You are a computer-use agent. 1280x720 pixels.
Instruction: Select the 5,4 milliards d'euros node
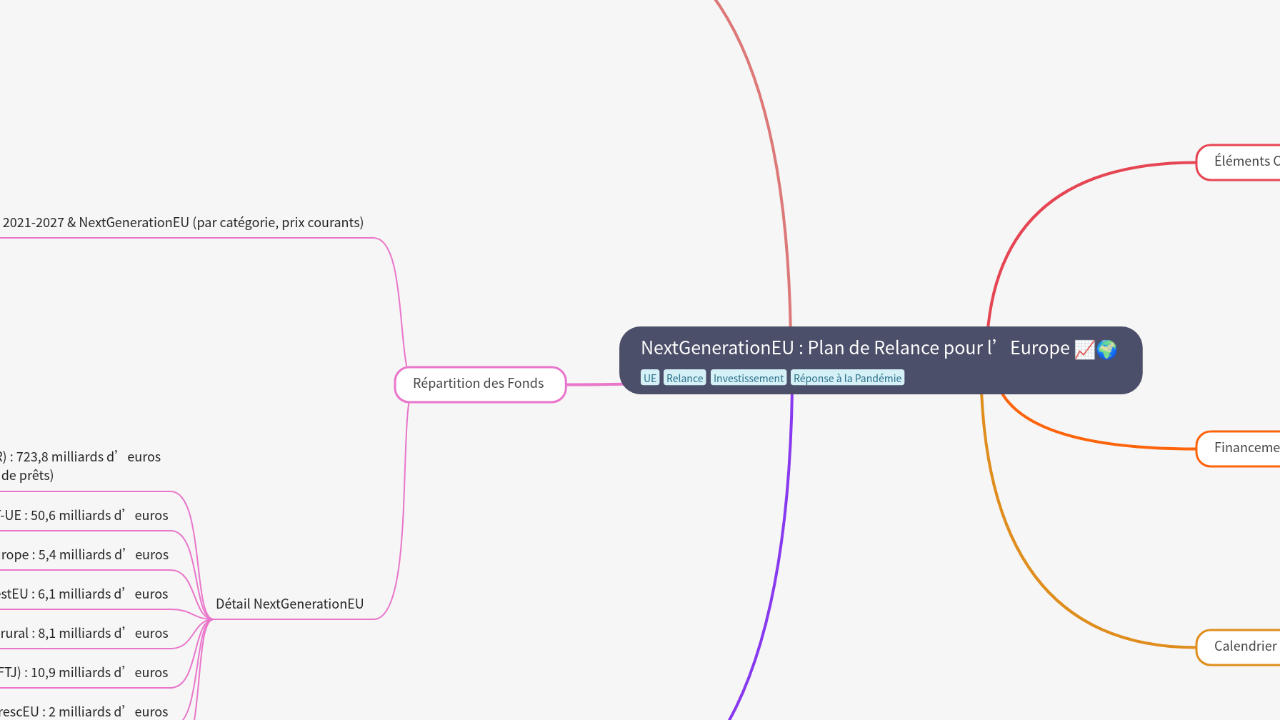84,555
